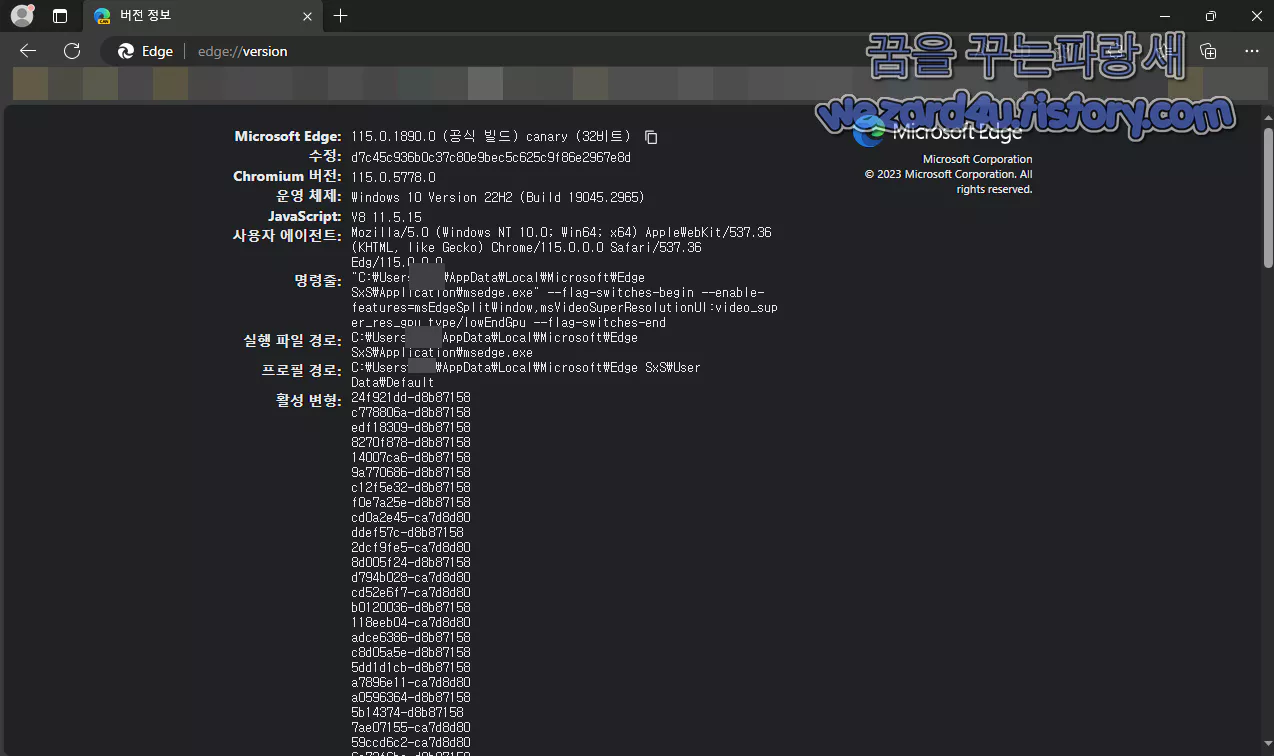The height and width of the screenshot is (756, 1274).
Task: Open the Settings and more ellipsis menu
Action: pos(1251,51)
